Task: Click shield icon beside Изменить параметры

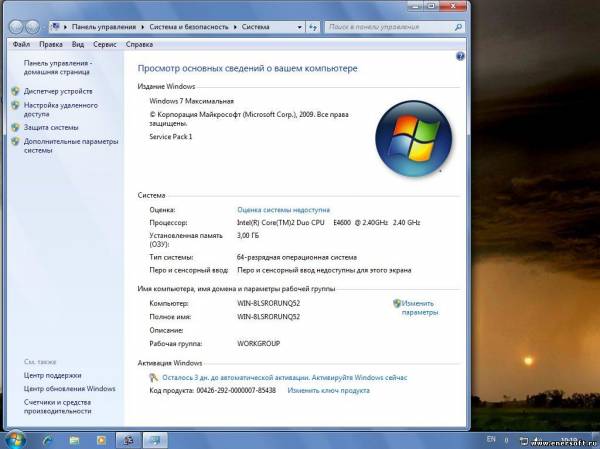Action: tap(397, 304)
